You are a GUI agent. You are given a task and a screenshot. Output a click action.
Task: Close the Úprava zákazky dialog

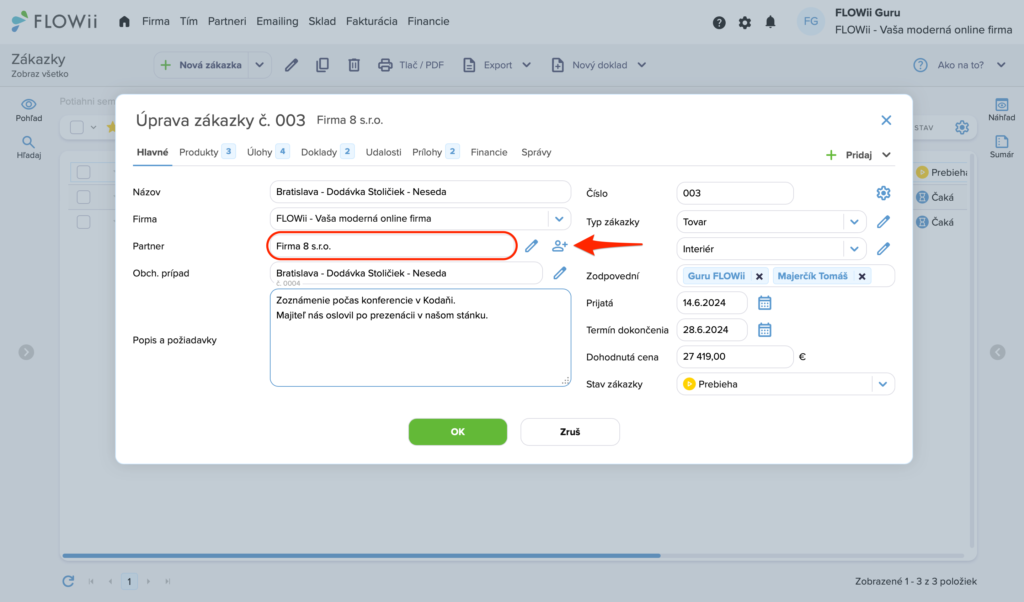(x=886, y=120)
